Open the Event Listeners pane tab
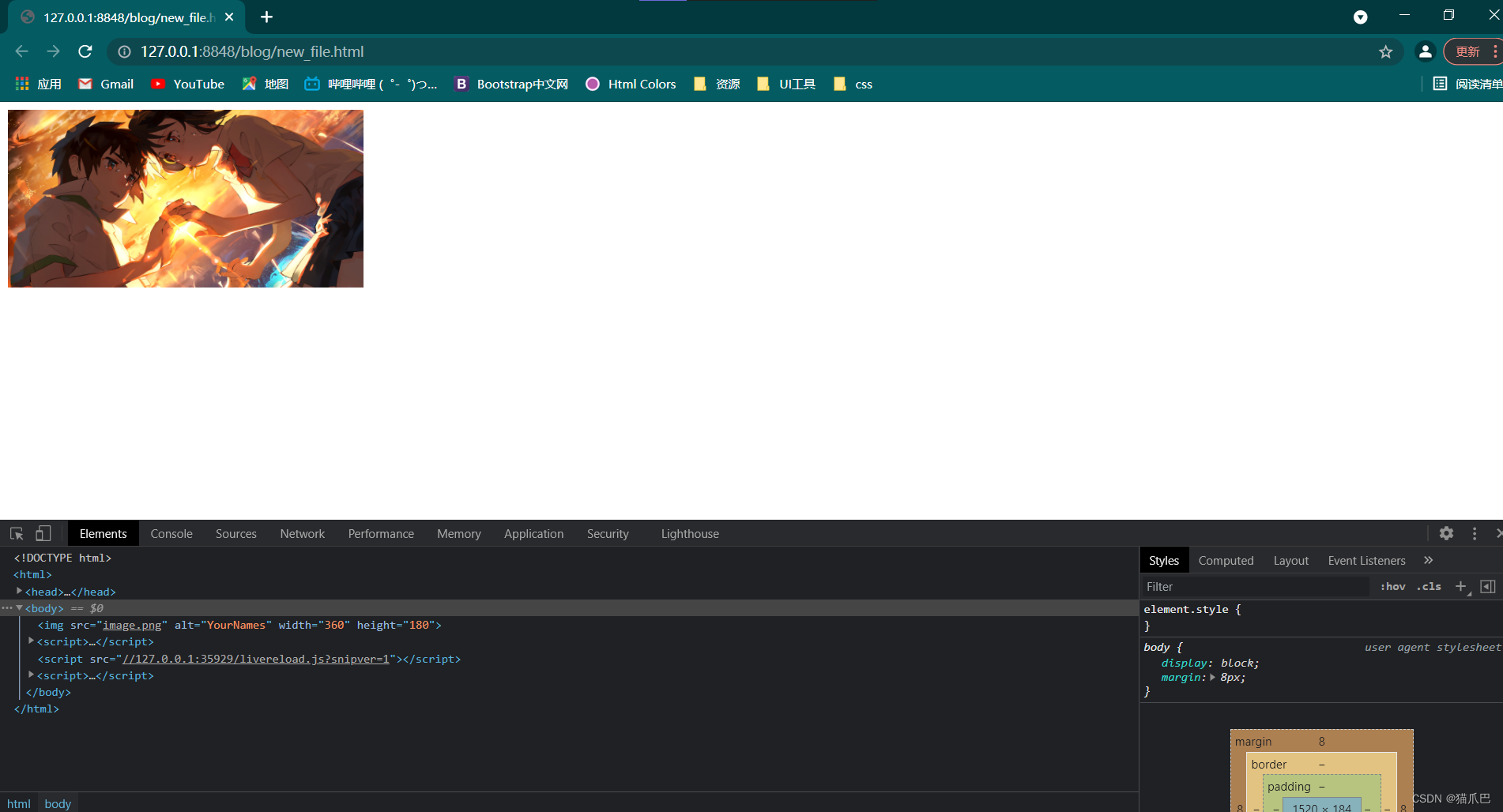 pos(1366,560)
